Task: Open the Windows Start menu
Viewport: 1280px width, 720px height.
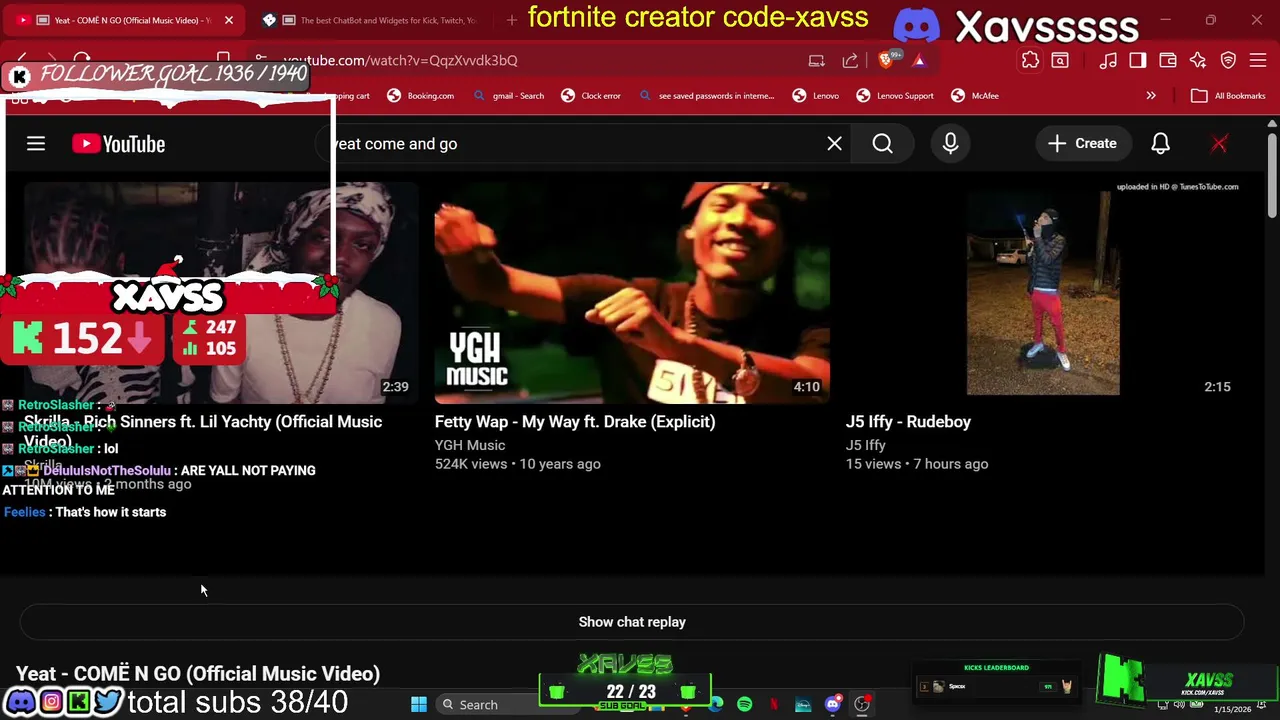Action: (x=419, y=705)
